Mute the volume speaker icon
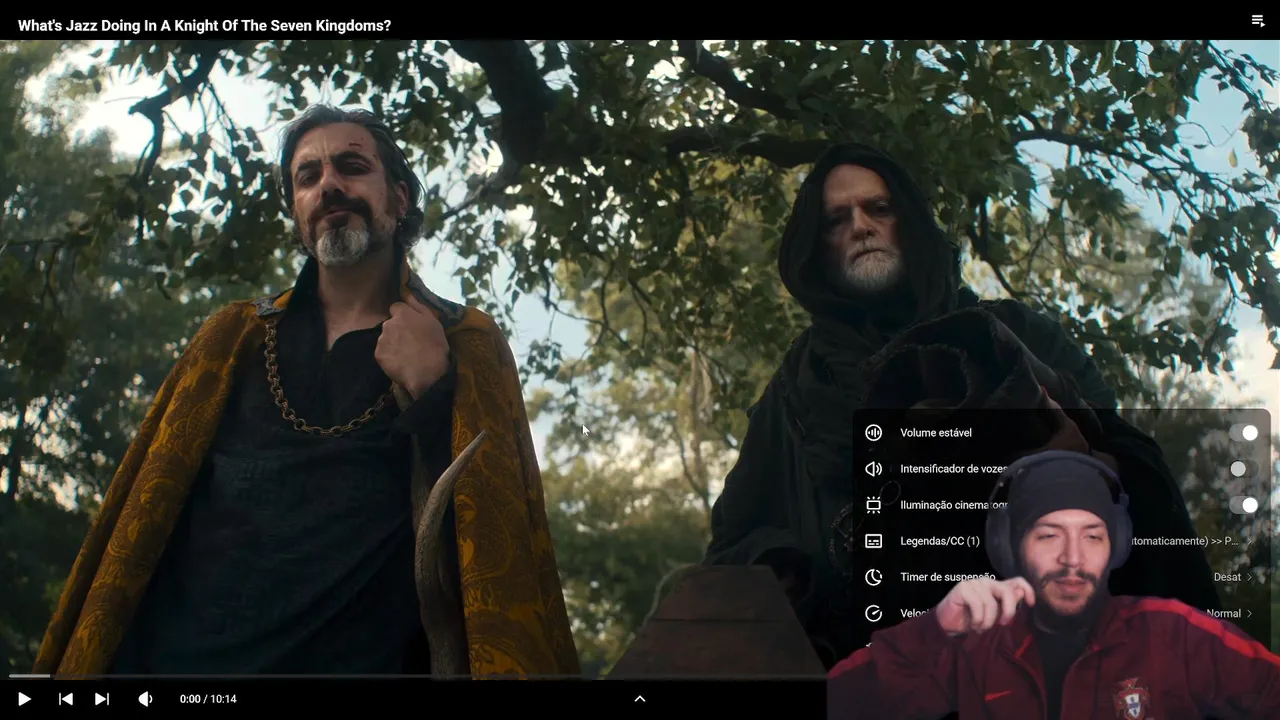Image resolution: width=1280 pixels, height=720 pixels. [x=145, y=699]
